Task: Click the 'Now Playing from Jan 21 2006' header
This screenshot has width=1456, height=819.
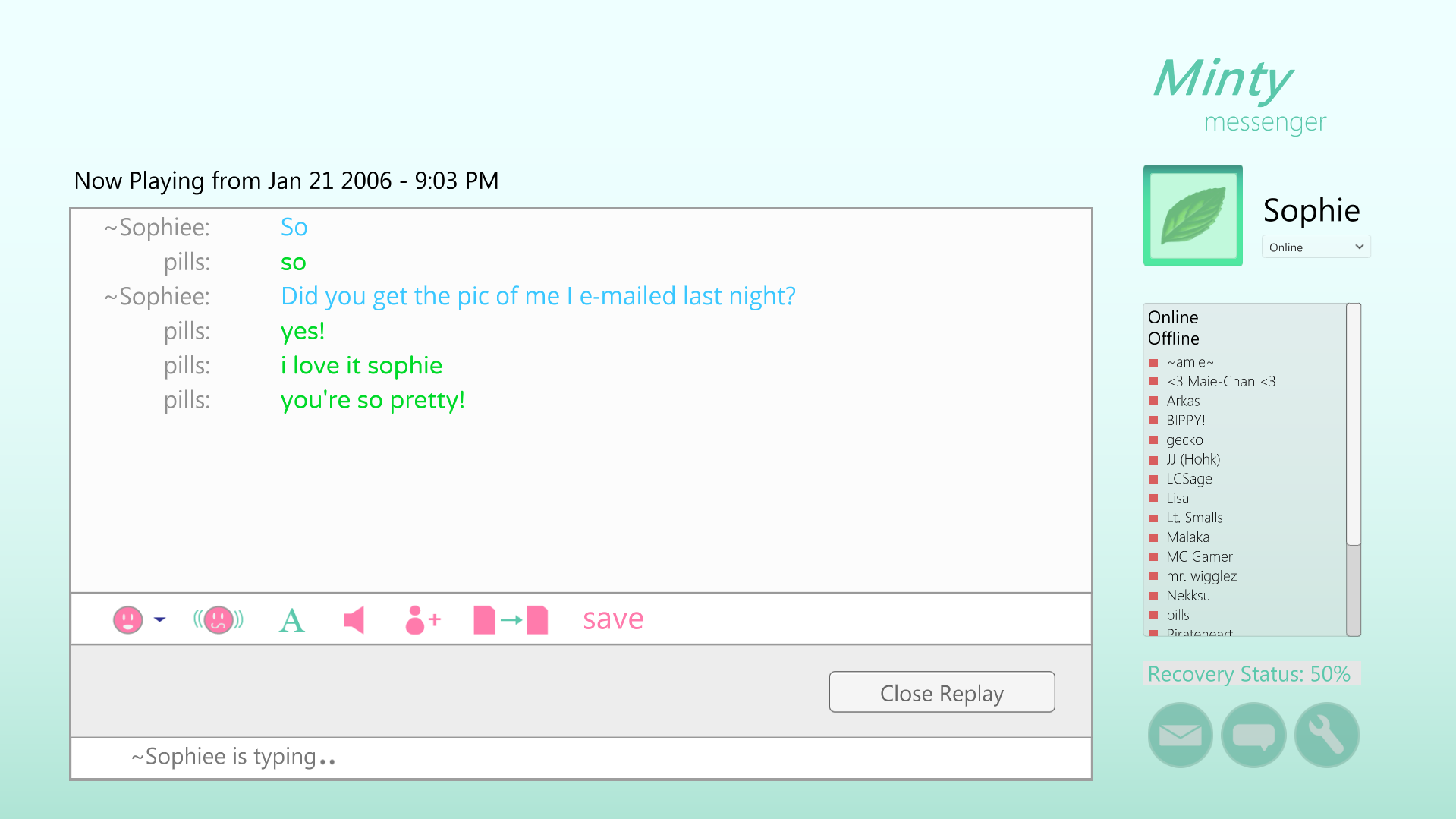Action: 286,181
